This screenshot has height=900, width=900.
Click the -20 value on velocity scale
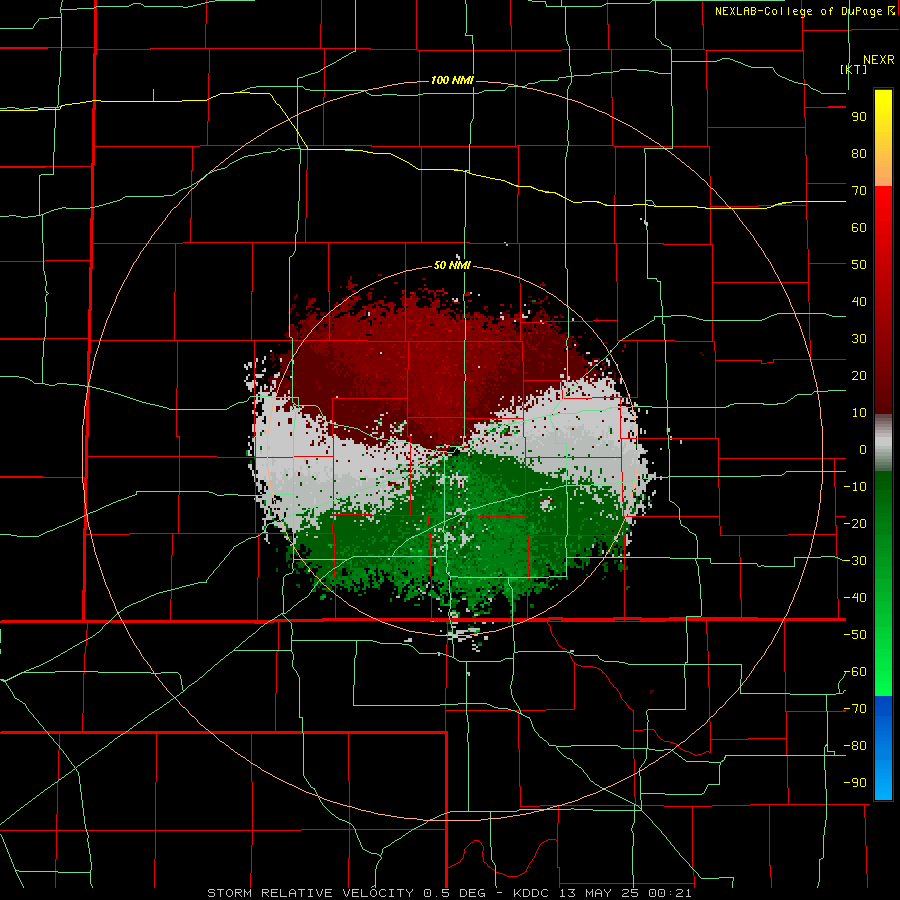pyautogui.click(x=855, y=524)
